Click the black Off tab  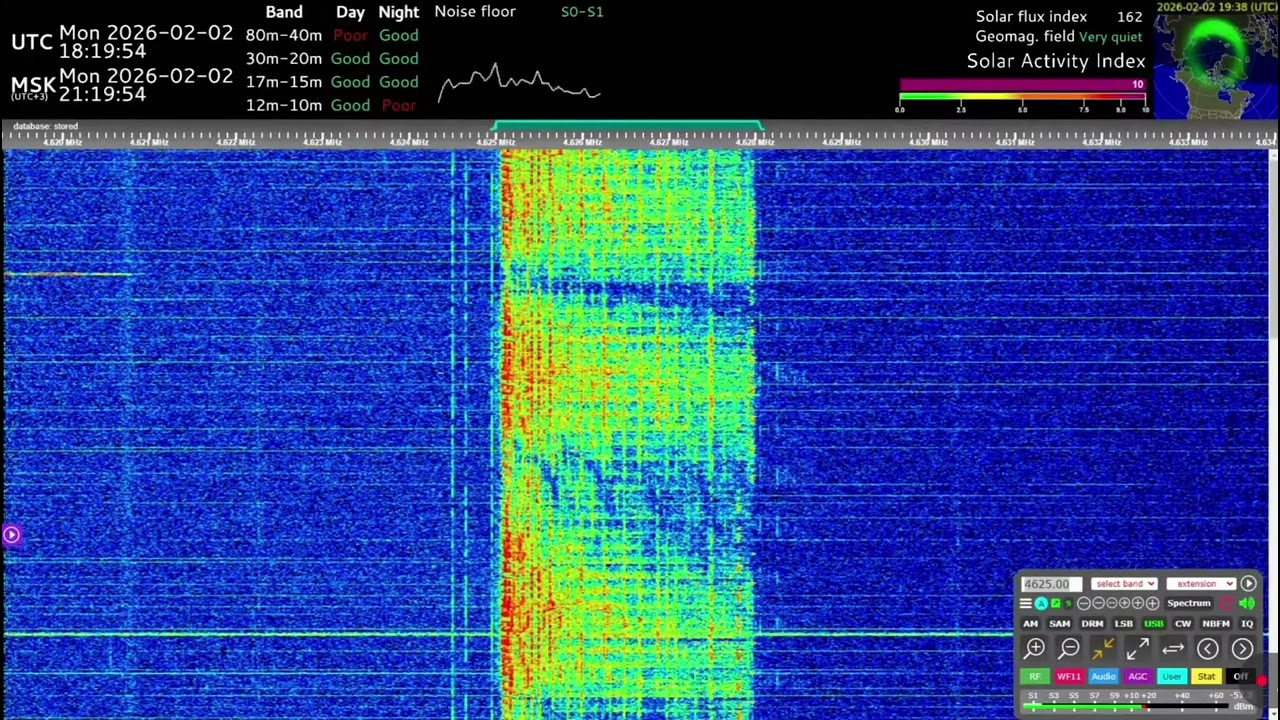pos(1241,677)
